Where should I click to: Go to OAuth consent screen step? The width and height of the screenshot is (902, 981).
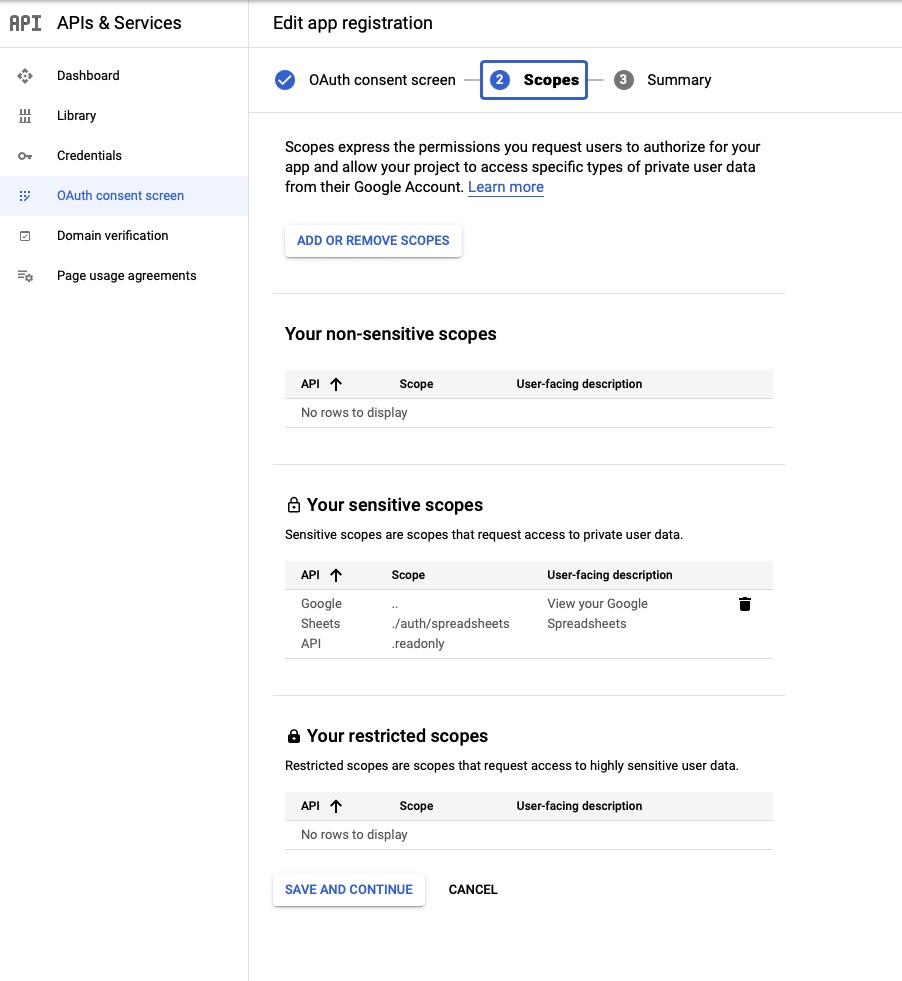[x=366, y=80]
